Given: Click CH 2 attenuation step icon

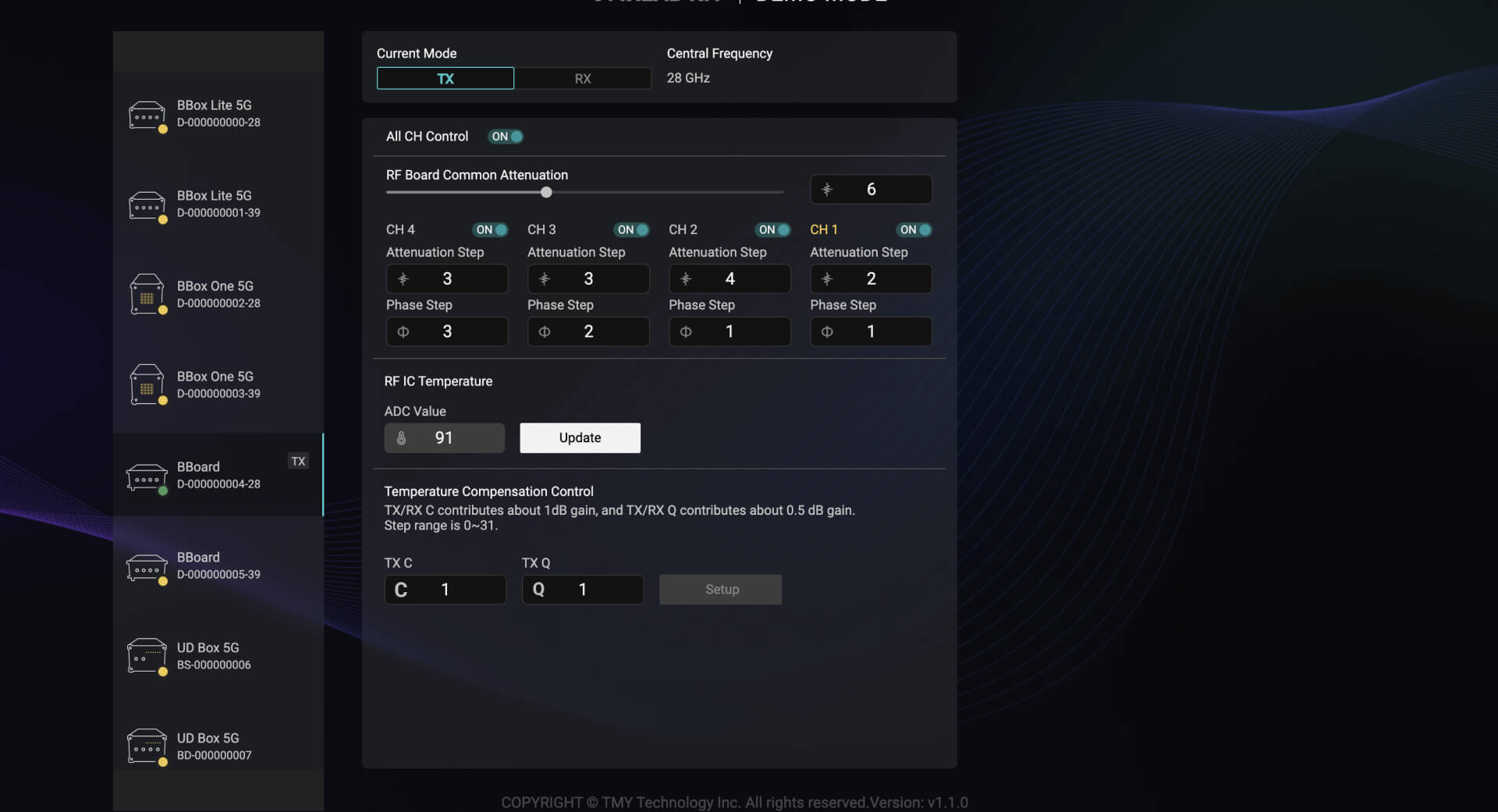Looking at the screenshot, I should [686, 278].
